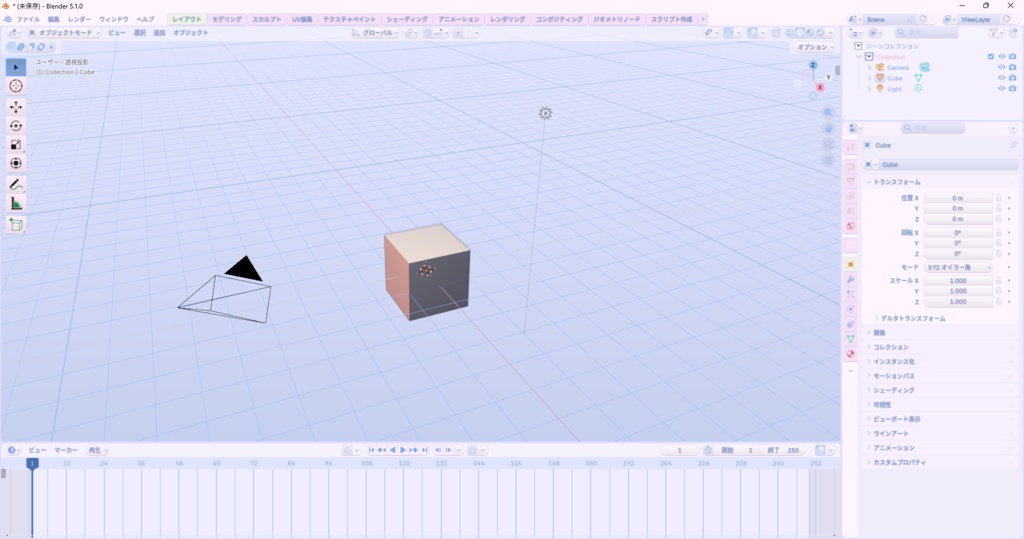Open the ファイル menu

27,20
